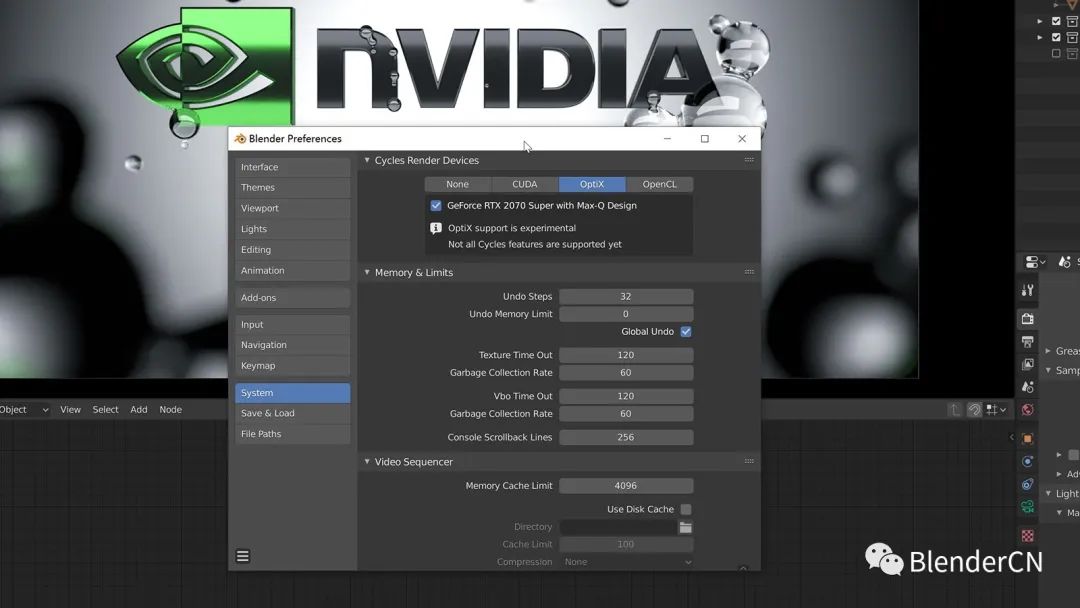Open the File Paths preferences section
The height and width of the screenshot is (608, 1080).
(292, 434)
